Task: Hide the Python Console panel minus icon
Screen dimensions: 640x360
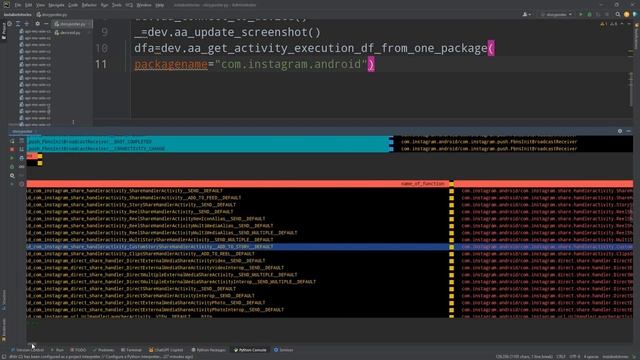Action: (x=629, y=131)
